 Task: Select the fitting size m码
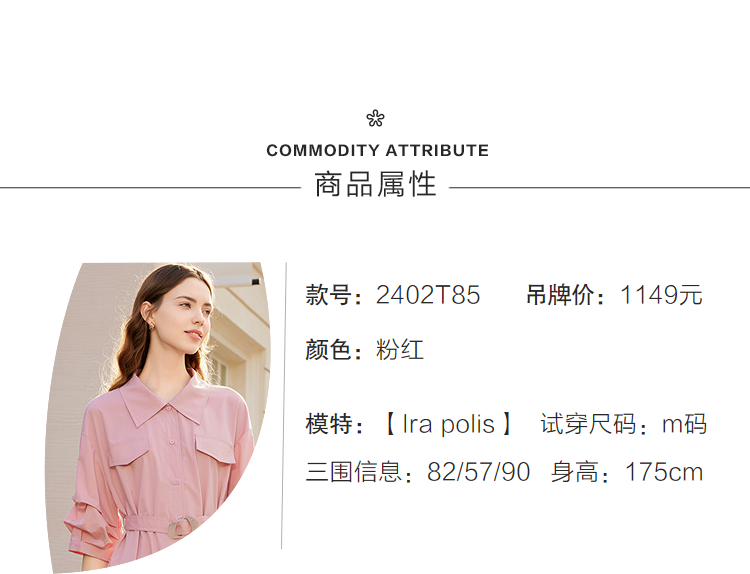pos(684,424)
